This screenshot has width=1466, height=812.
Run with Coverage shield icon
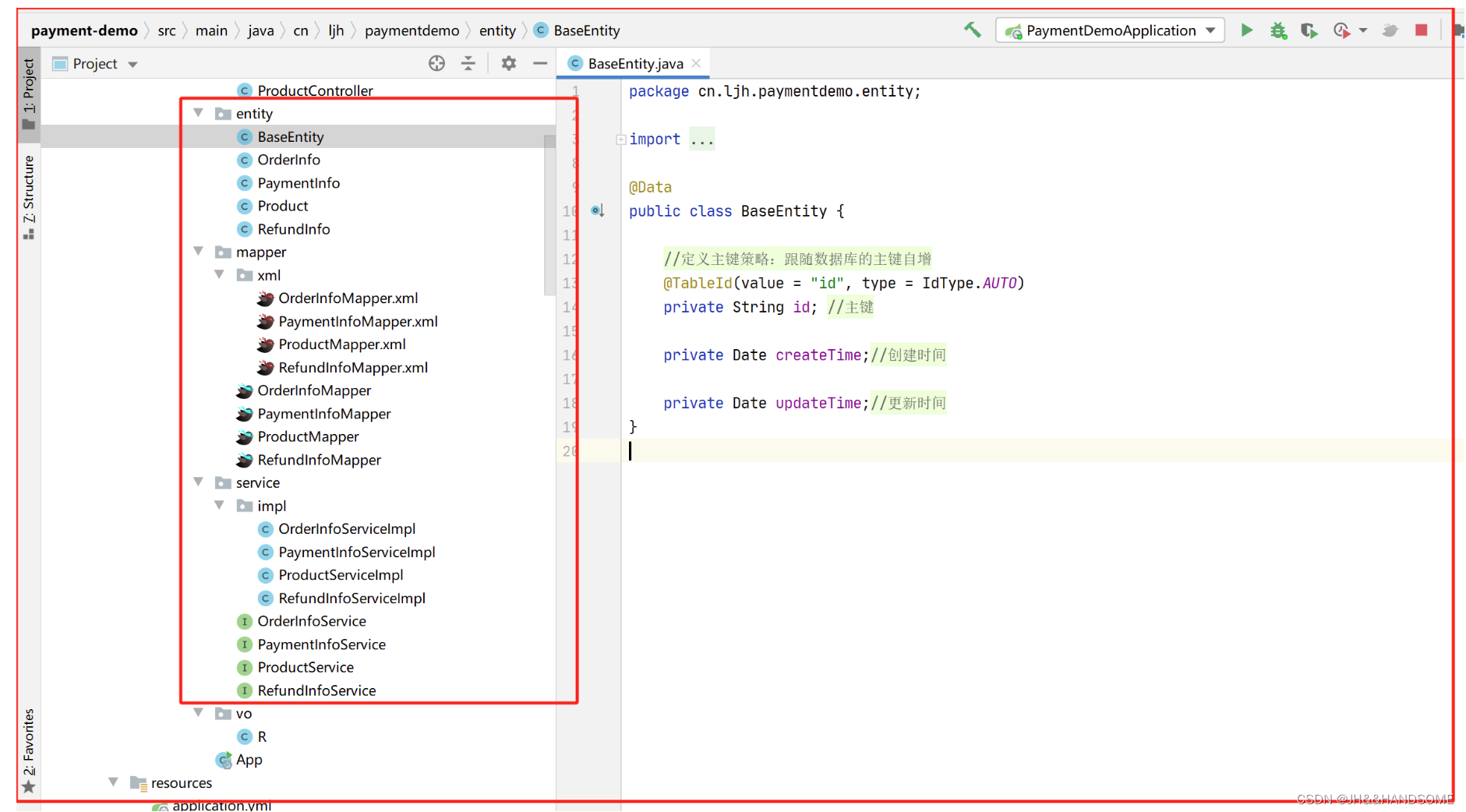pos(1309,30)
